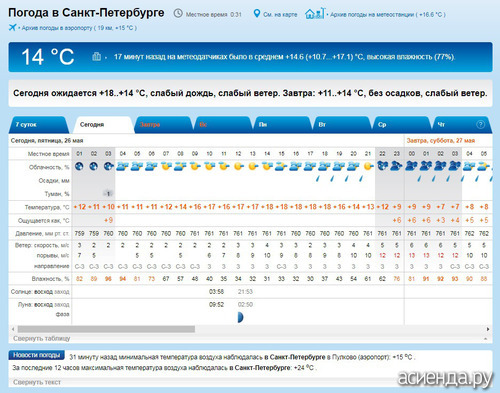This screenshot has height=393, width=500.
Task: Click the sunny icon at hour 13
Action: [253, 166]
